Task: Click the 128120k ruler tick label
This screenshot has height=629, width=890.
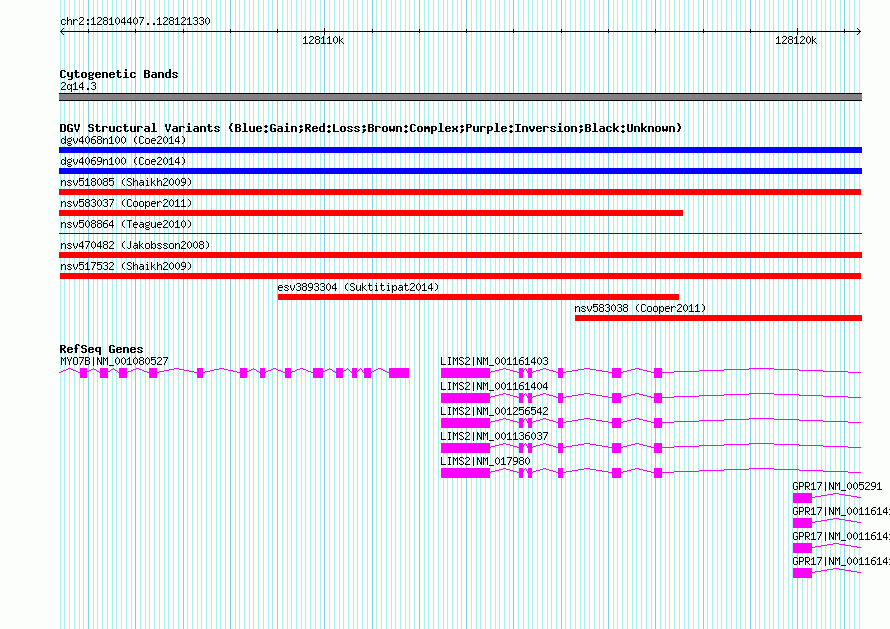Action: pyautogui.click(x=796, y=40)
